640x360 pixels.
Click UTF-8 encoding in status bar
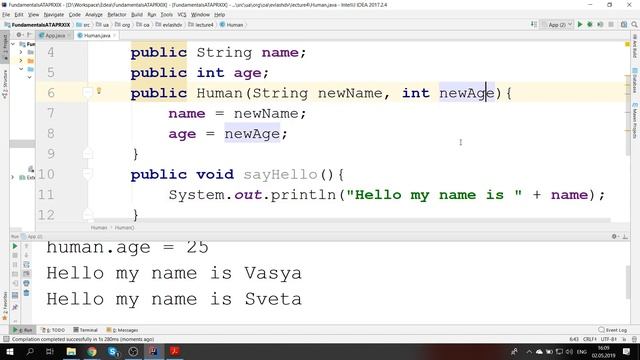[x=608, y=339]
